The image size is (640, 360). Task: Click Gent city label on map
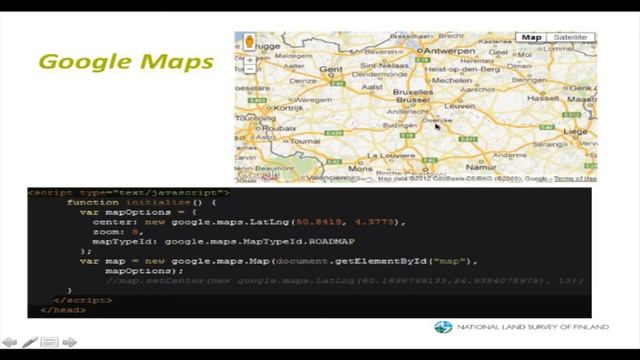coord(331,69)
